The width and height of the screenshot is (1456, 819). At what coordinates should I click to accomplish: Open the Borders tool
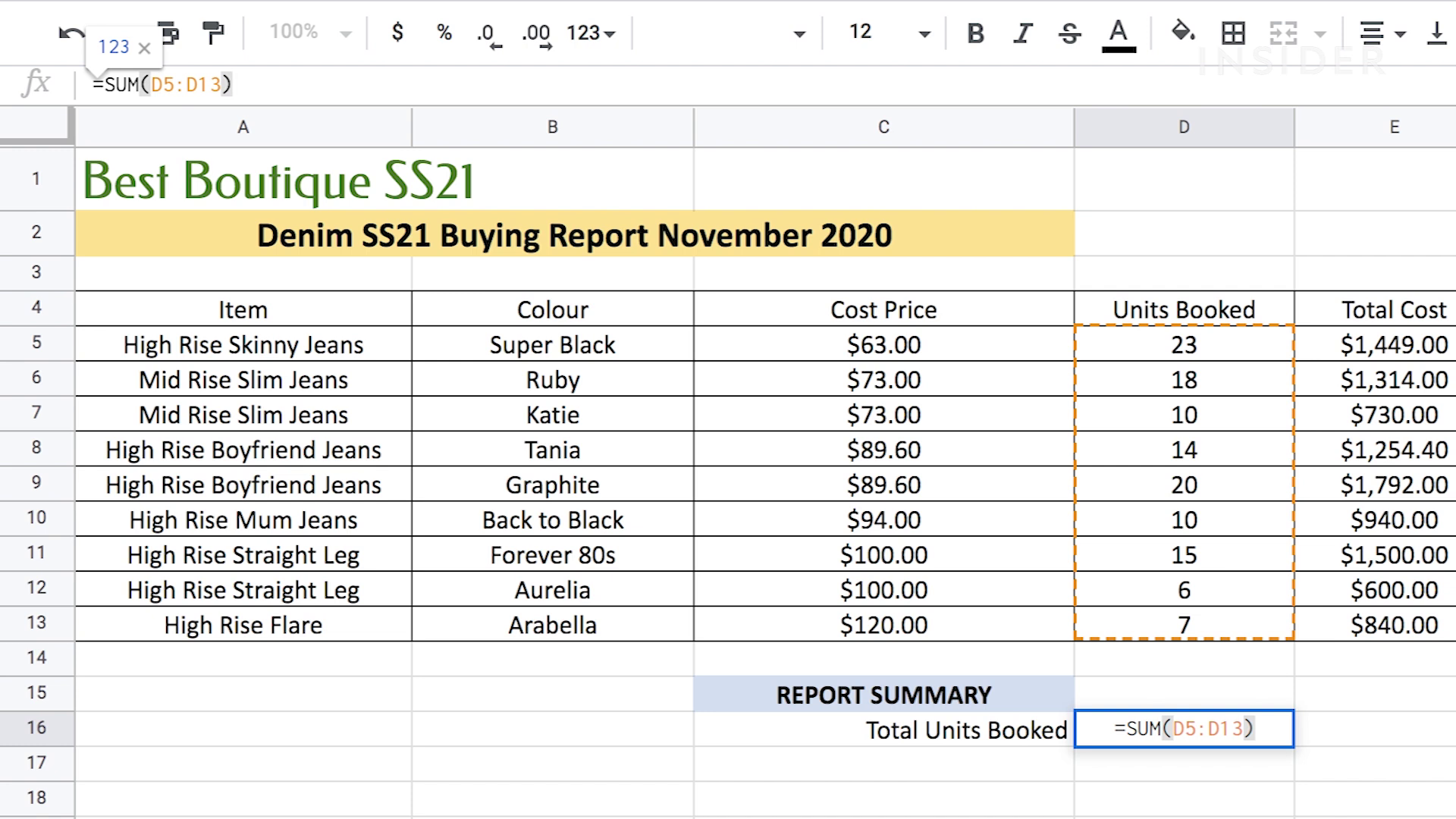click(1233, 33)
